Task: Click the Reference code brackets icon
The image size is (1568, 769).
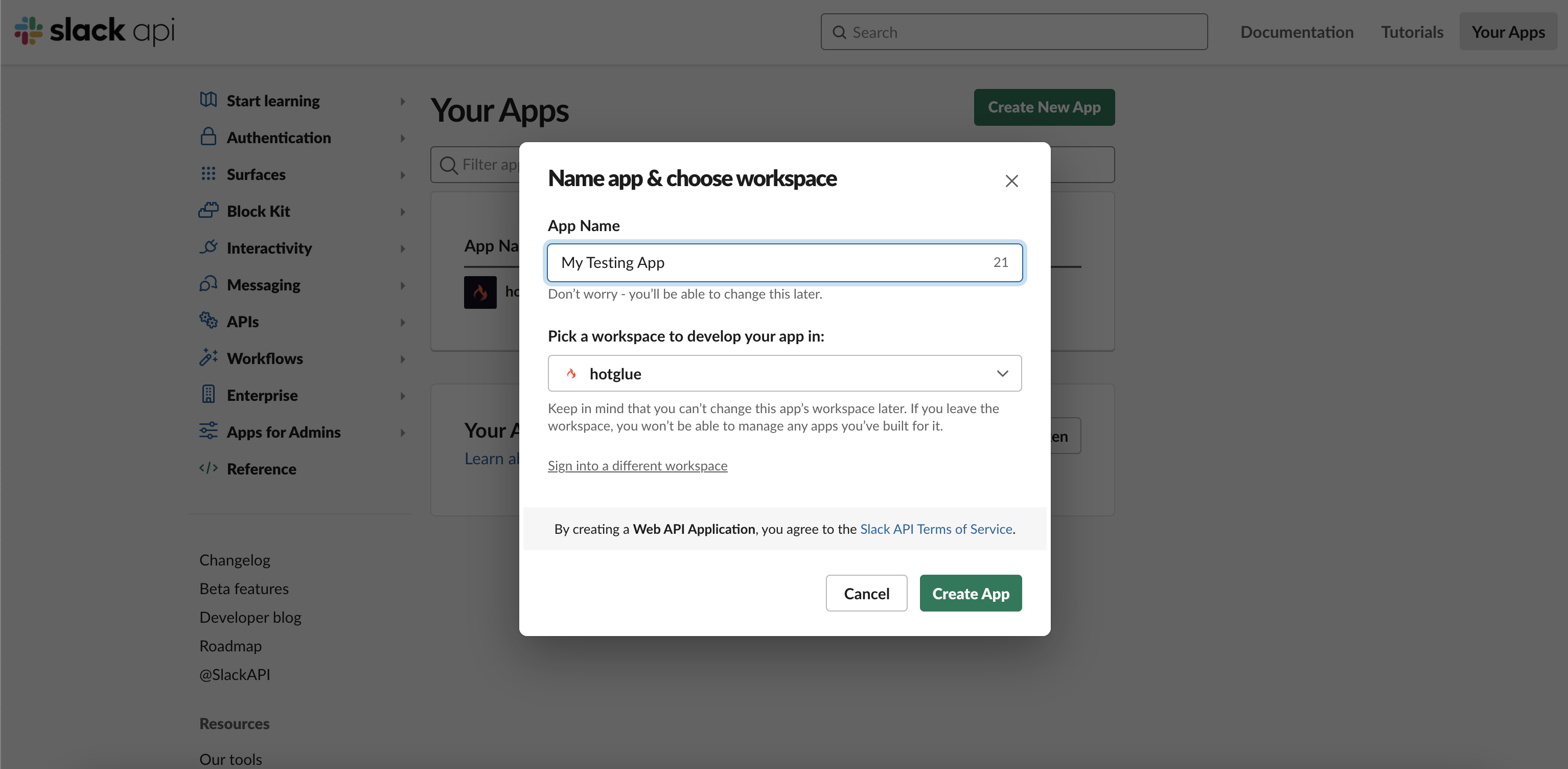Action: 208,468
